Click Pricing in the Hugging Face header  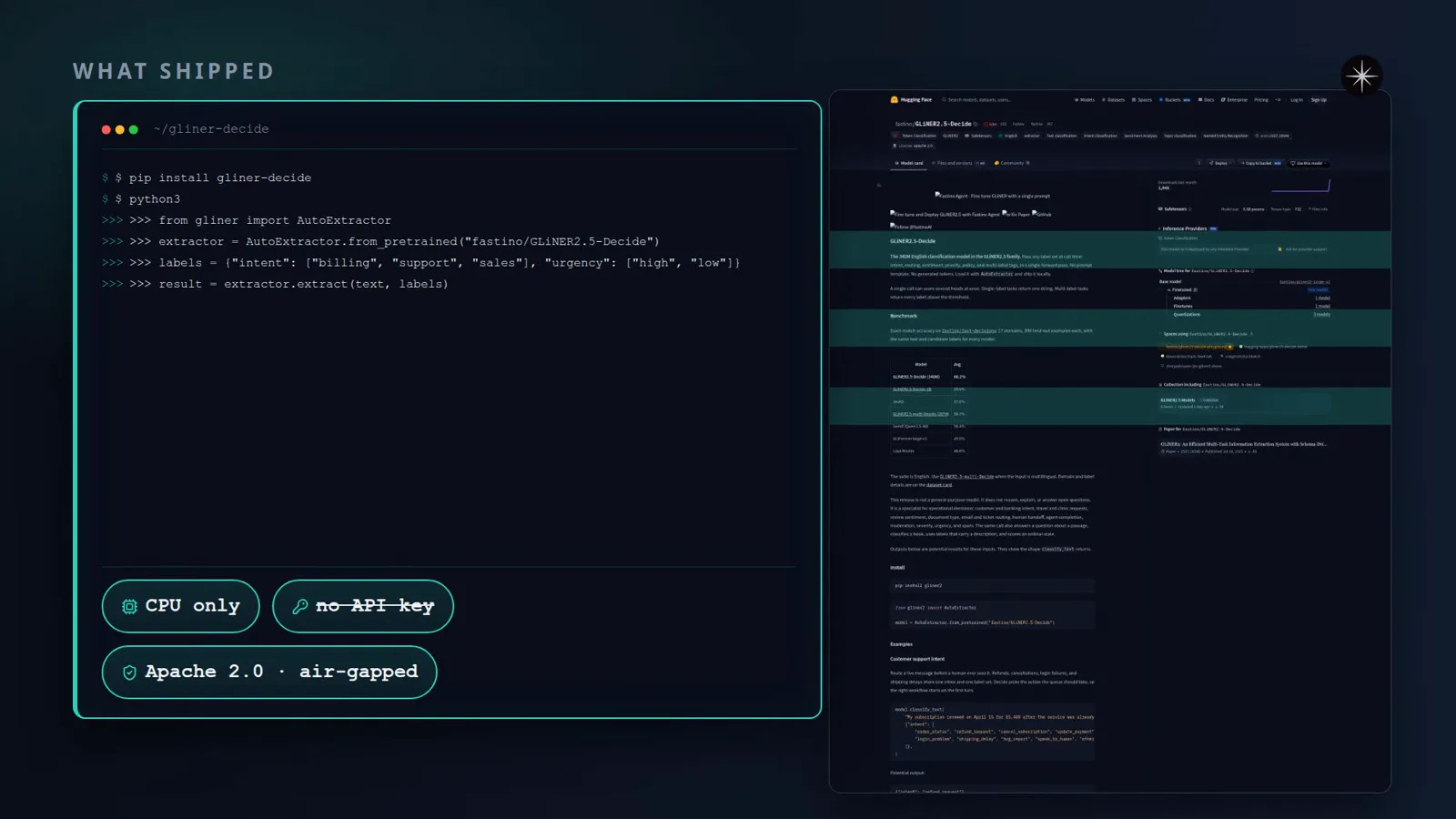[x=1261, y=100]
